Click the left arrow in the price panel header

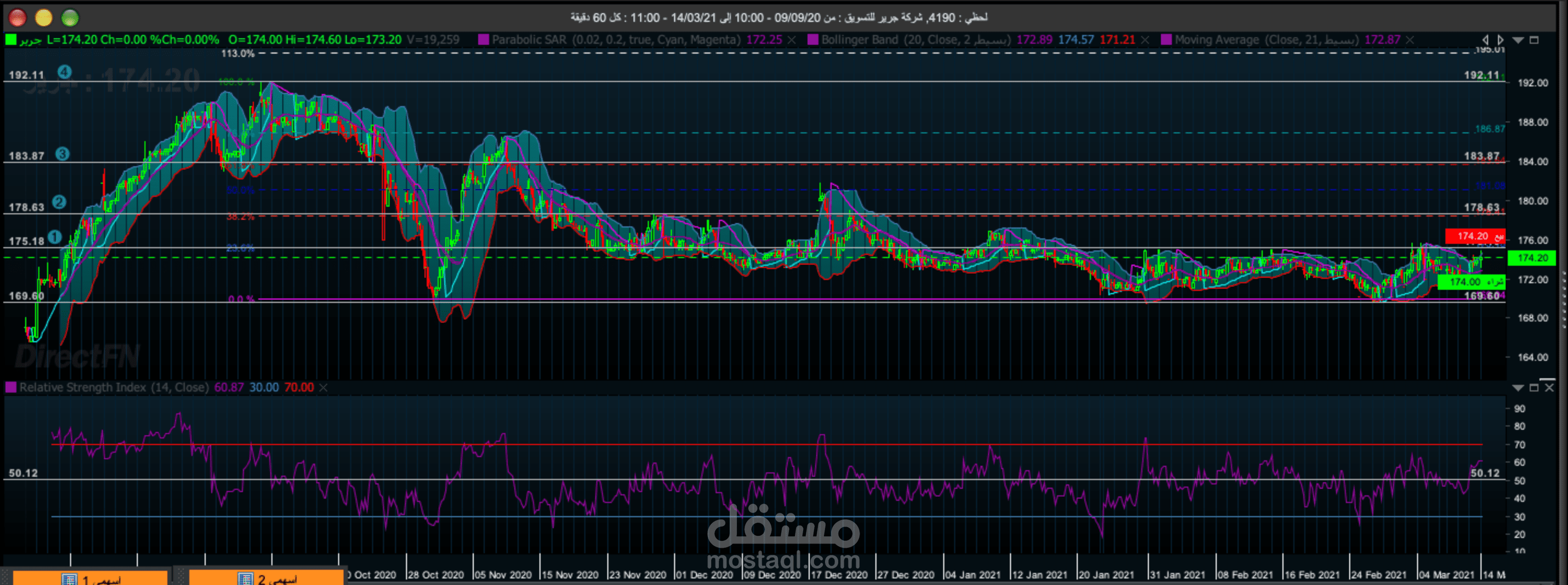coord(1485,39)
